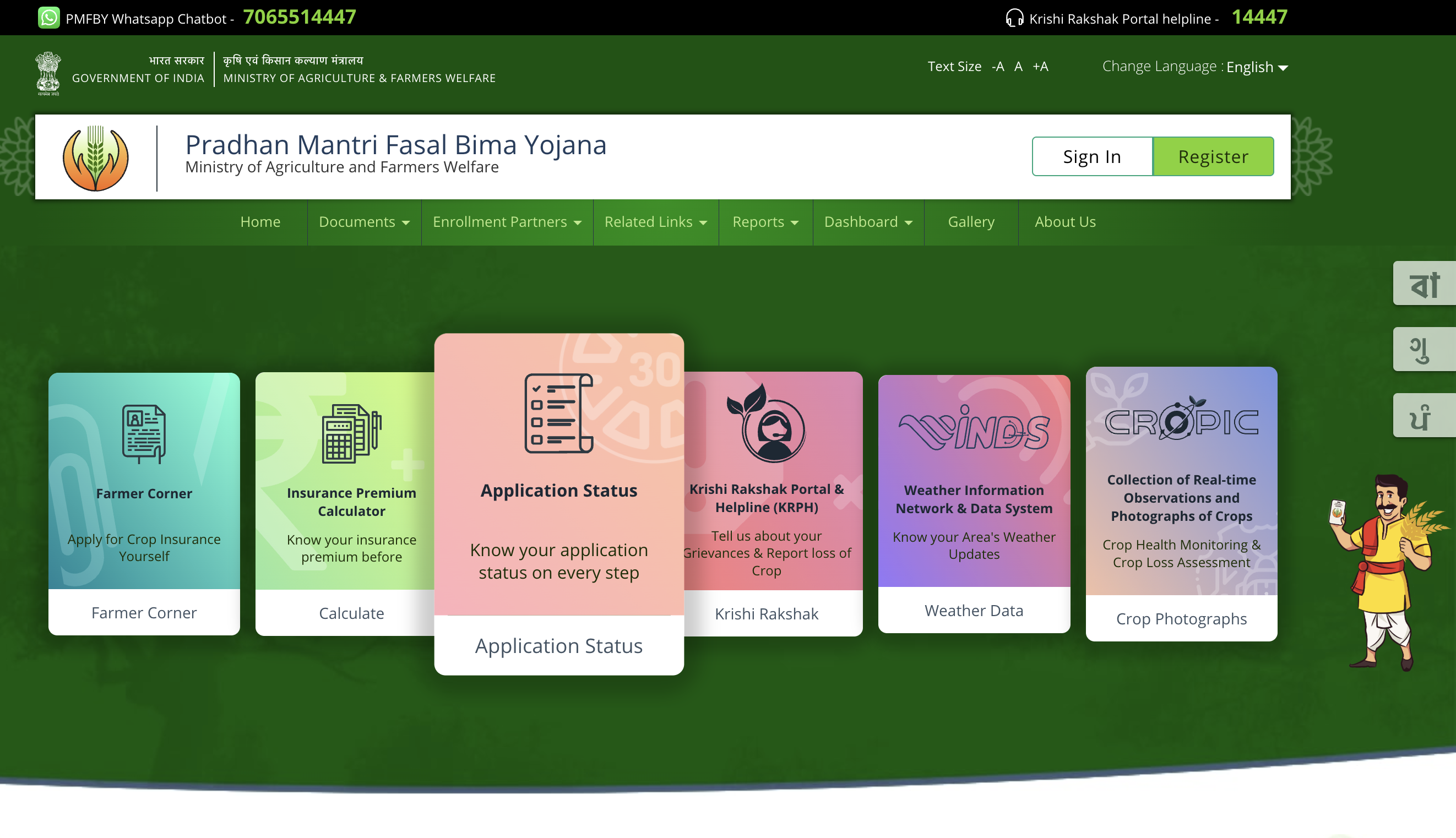Image resolution: width=1456 pixels, height=838 pixels.
Task: Click the CROPIC logo
Action: click(x=1182, y=418)
